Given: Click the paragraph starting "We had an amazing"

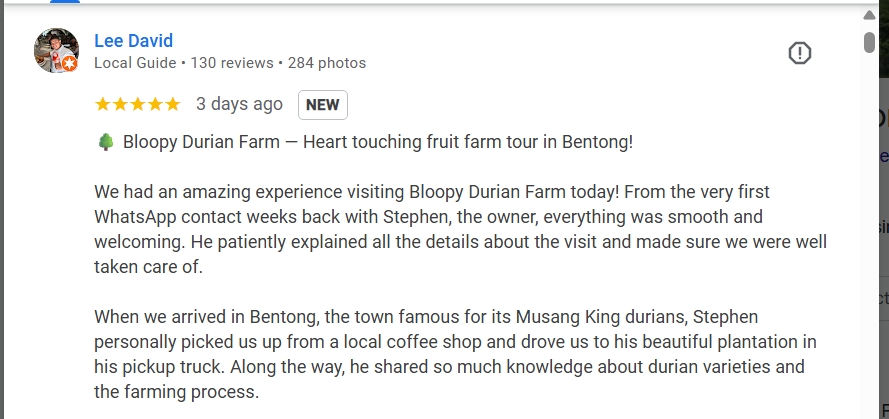Looking at the screenshot, I should tap(460, 229).
